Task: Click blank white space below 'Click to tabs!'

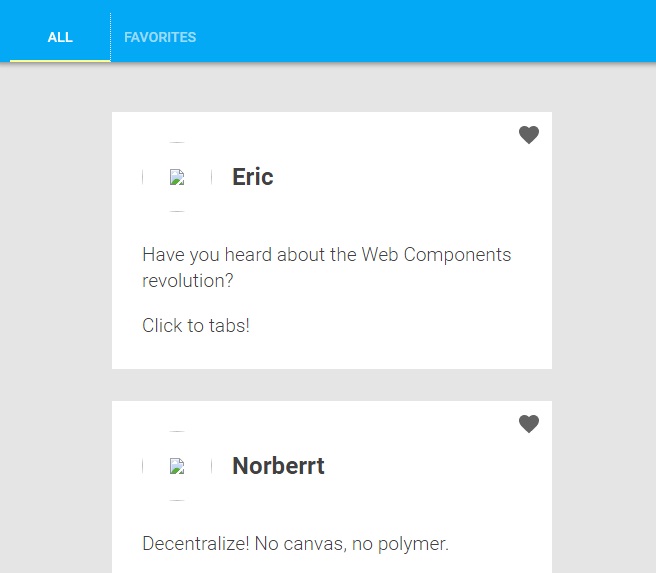Action: [x=330, y=354]
